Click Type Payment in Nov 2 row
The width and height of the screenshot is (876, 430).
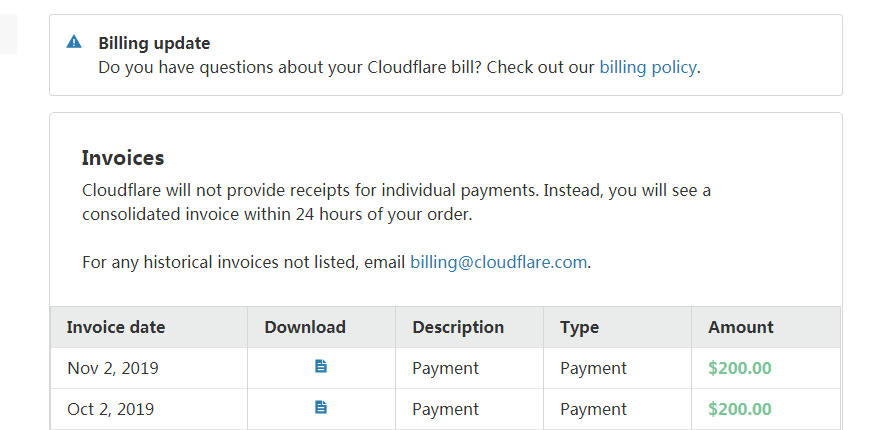(593, 368)
